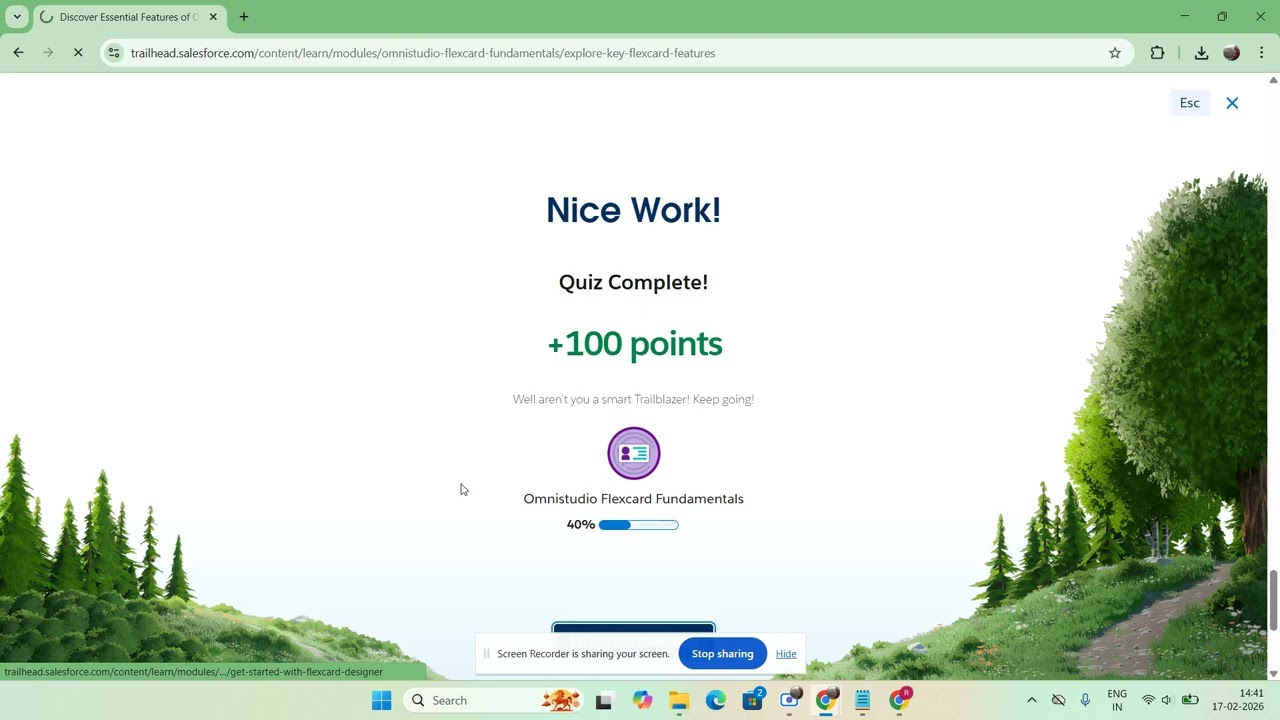View site information icon in address bar
1280x720 pixels.
coord(114,53)
